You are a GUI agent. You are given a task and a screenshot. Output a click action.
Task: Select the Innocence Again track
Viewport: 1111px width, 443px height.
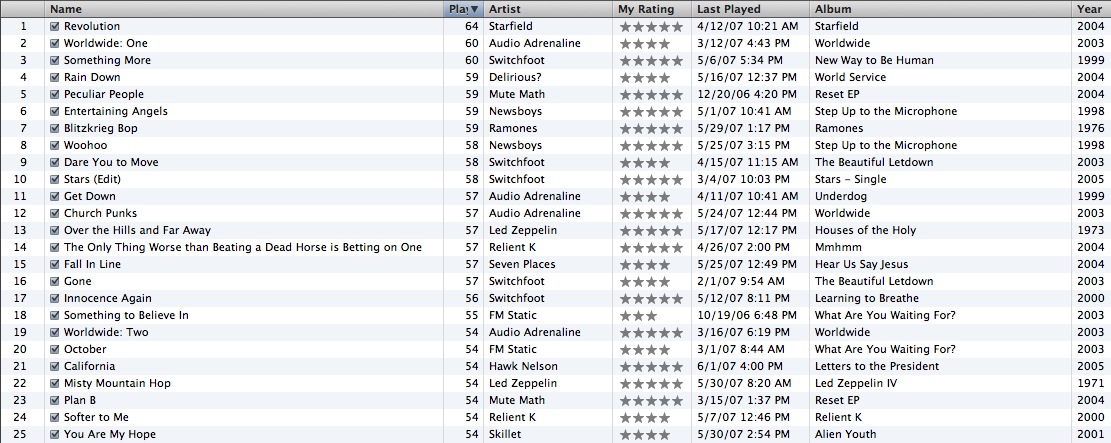click(x=108, y=298)
